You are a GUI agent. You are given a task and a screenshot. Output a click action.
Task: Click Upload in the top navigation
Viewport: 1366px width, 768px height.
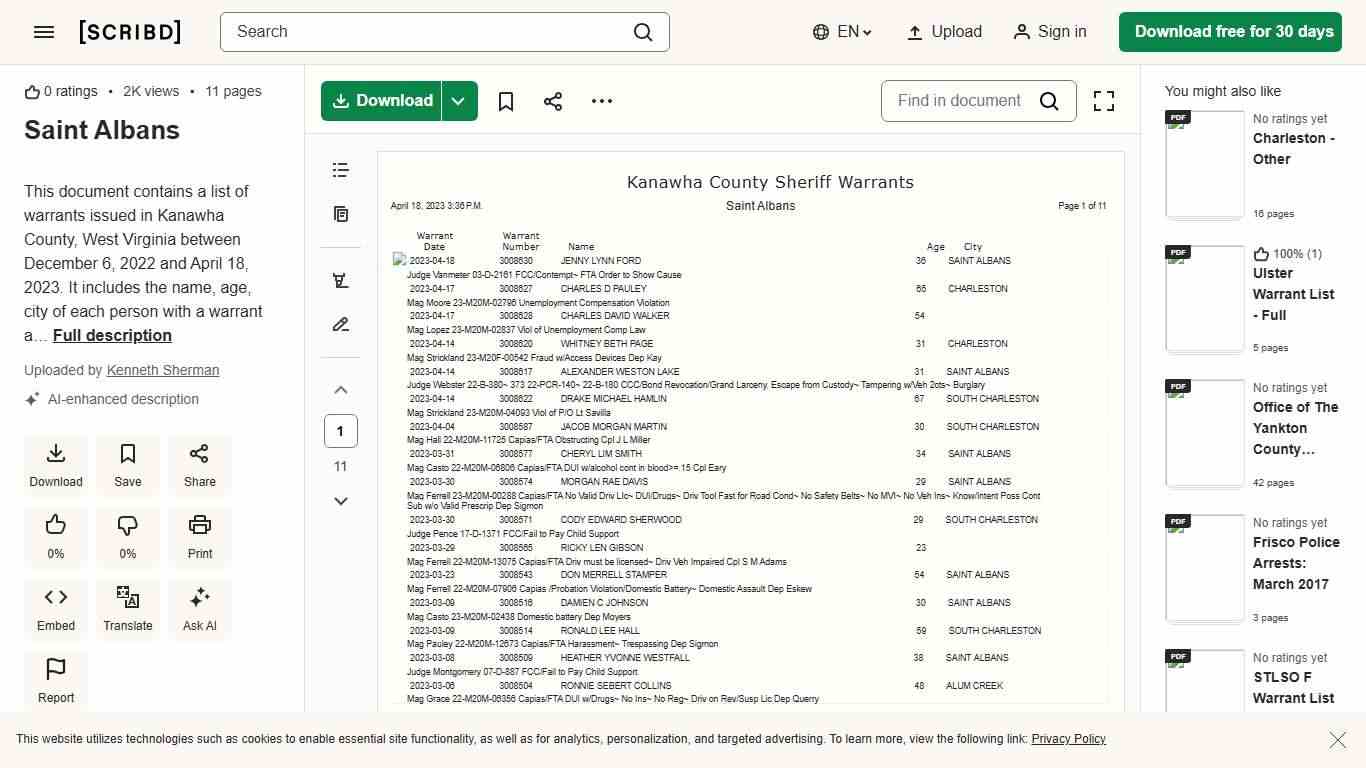944,32
